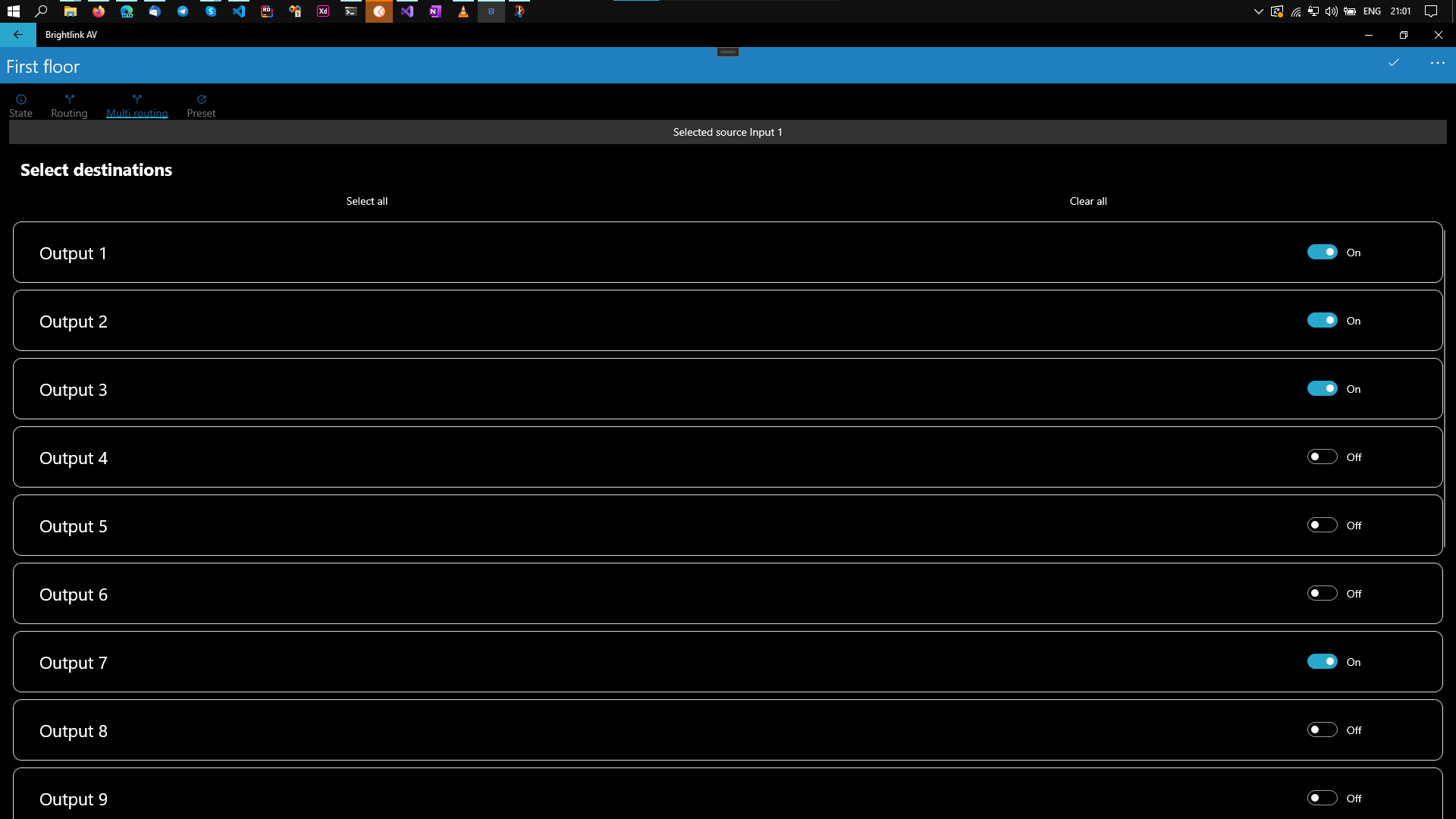
Task: Turn on the Output 6 switch
Action: point(1322,594)
